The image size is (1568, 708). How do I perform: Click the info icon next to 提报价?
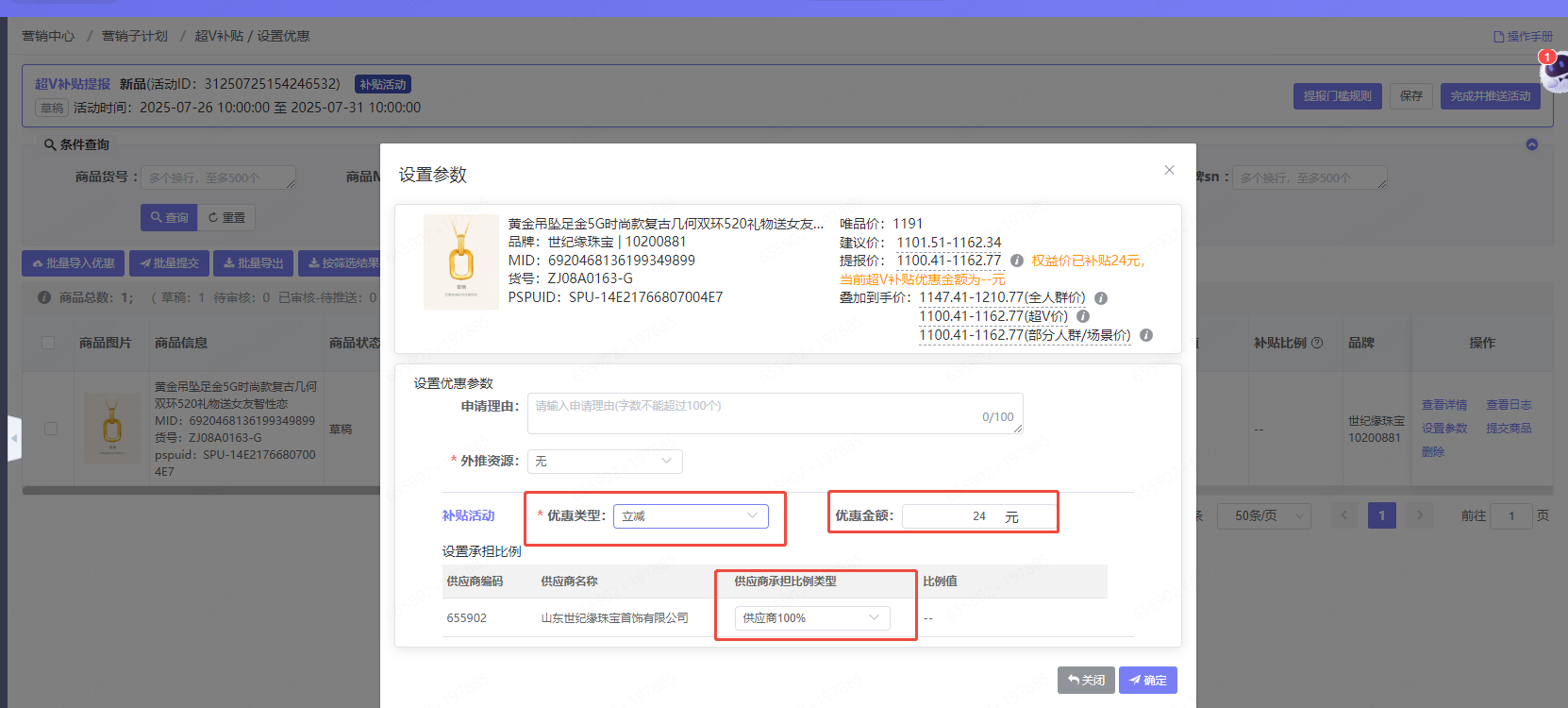coord(1017,261)
